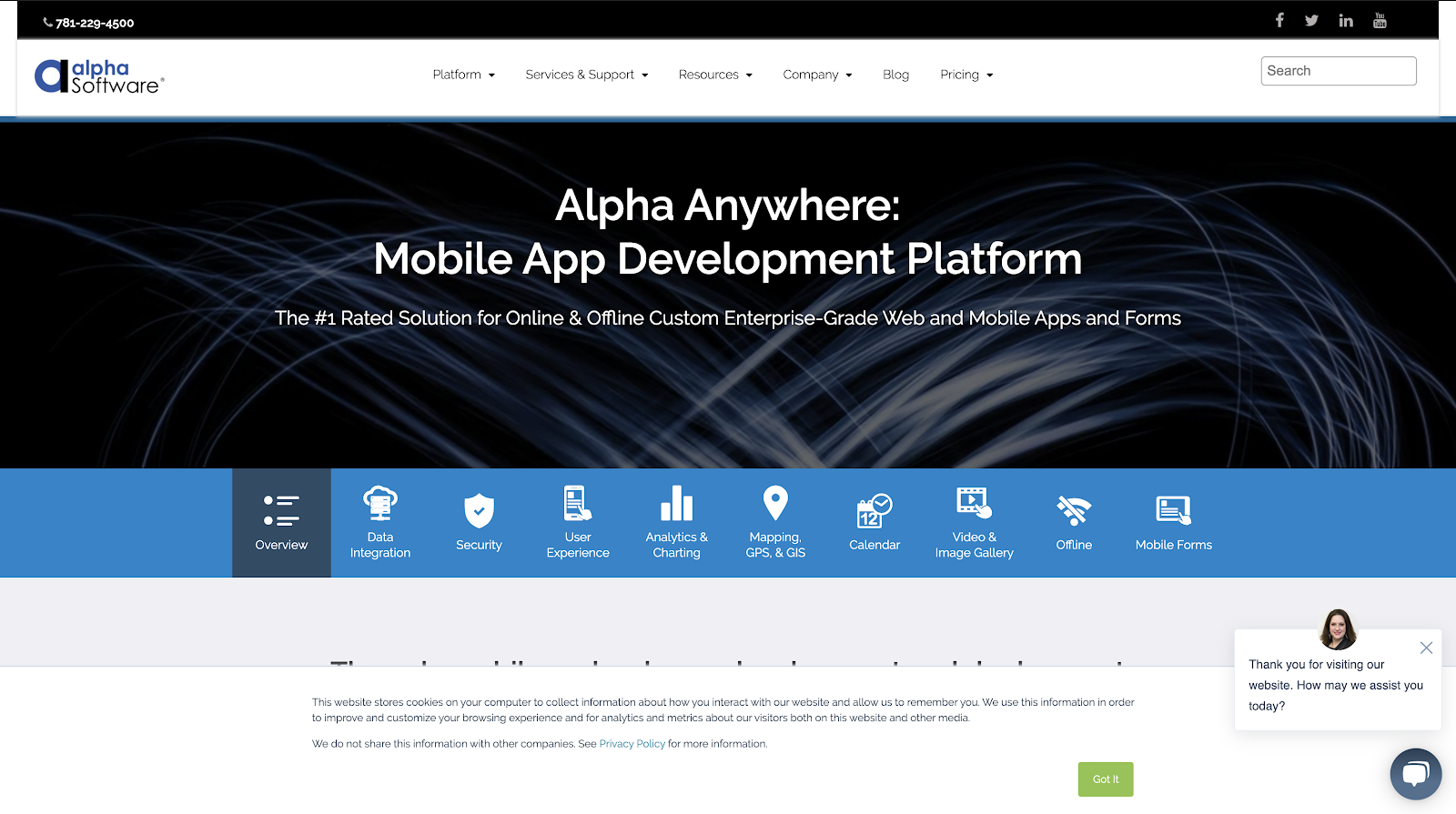Open the chat bubble launcher
1456x814 pixels.
coord(1416,774)
